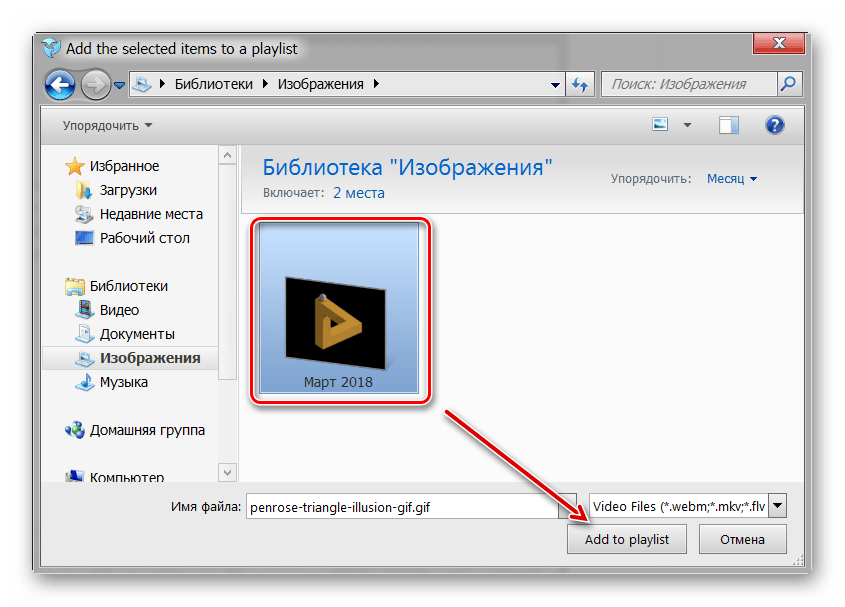Click the file name input field
The height and width of the screenshot is (607, 845).
(x=402, y=507)
